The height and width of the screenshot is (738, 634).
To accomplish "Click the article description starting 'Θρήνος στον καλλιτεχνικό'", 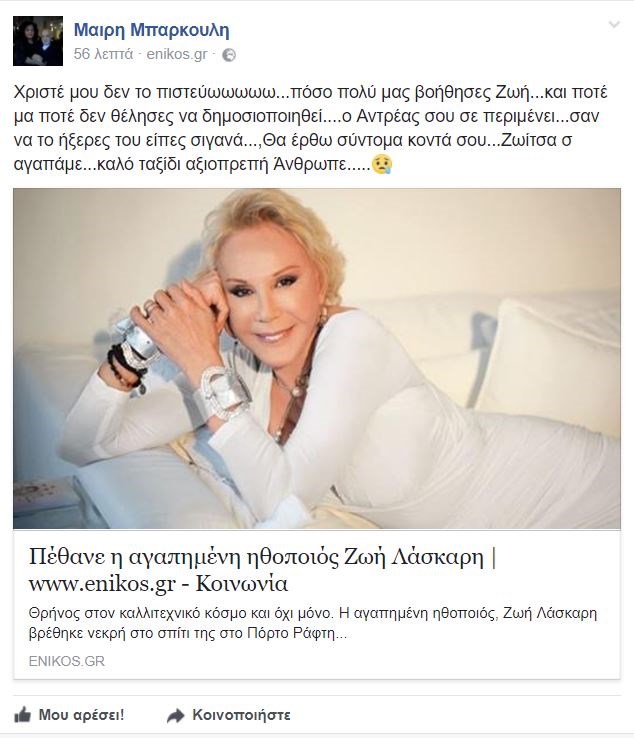I will click(313, 623).
